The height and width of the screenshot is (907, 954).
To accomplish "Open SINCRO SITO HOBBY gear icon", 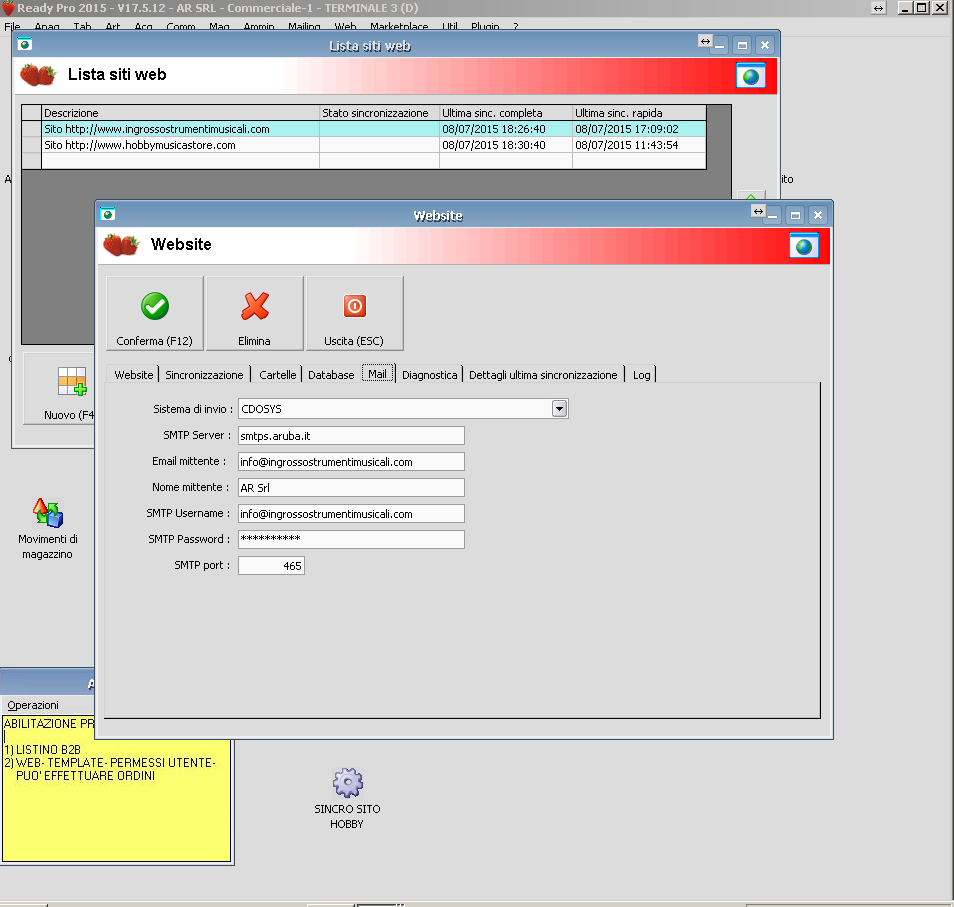I will click(x=347, y=799).
